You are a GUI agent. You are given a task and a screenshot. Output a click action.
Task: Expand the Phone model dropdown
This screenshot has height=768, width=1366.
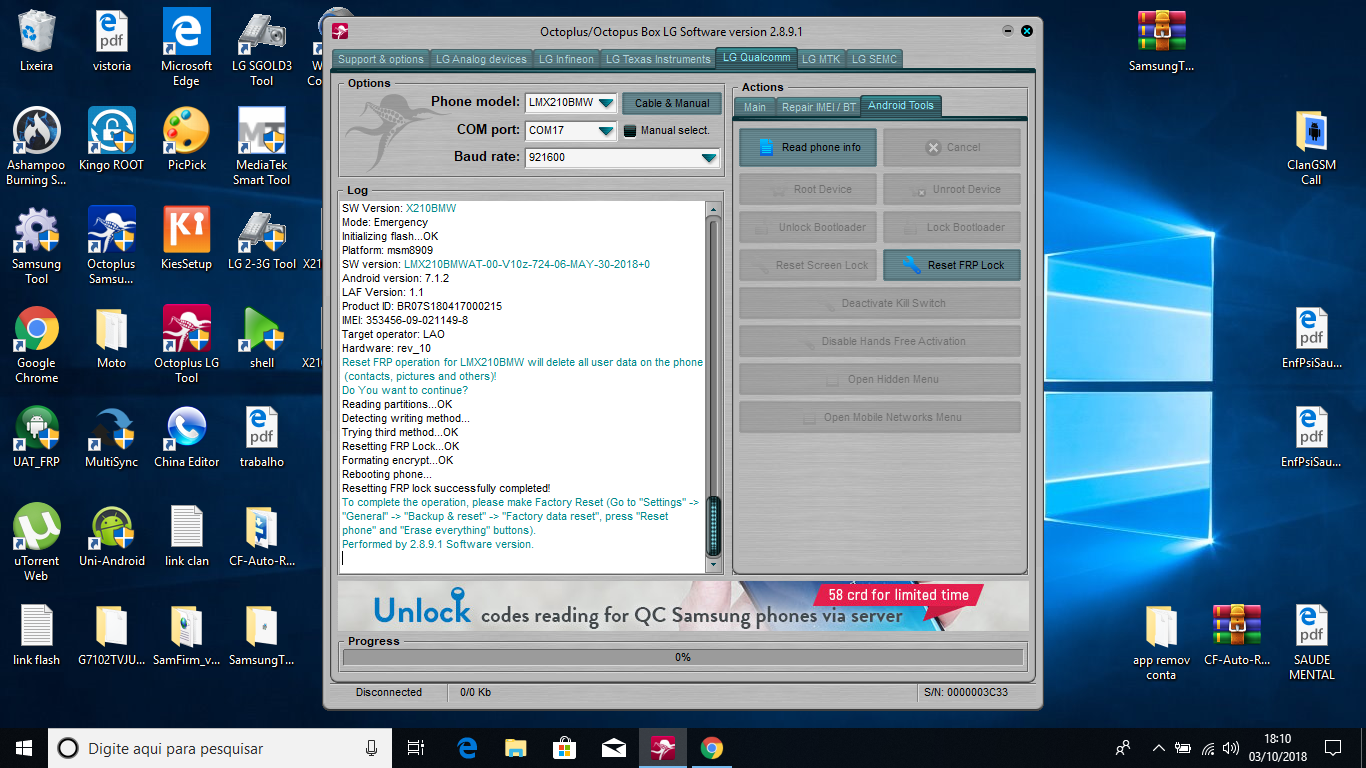[606, 102]
